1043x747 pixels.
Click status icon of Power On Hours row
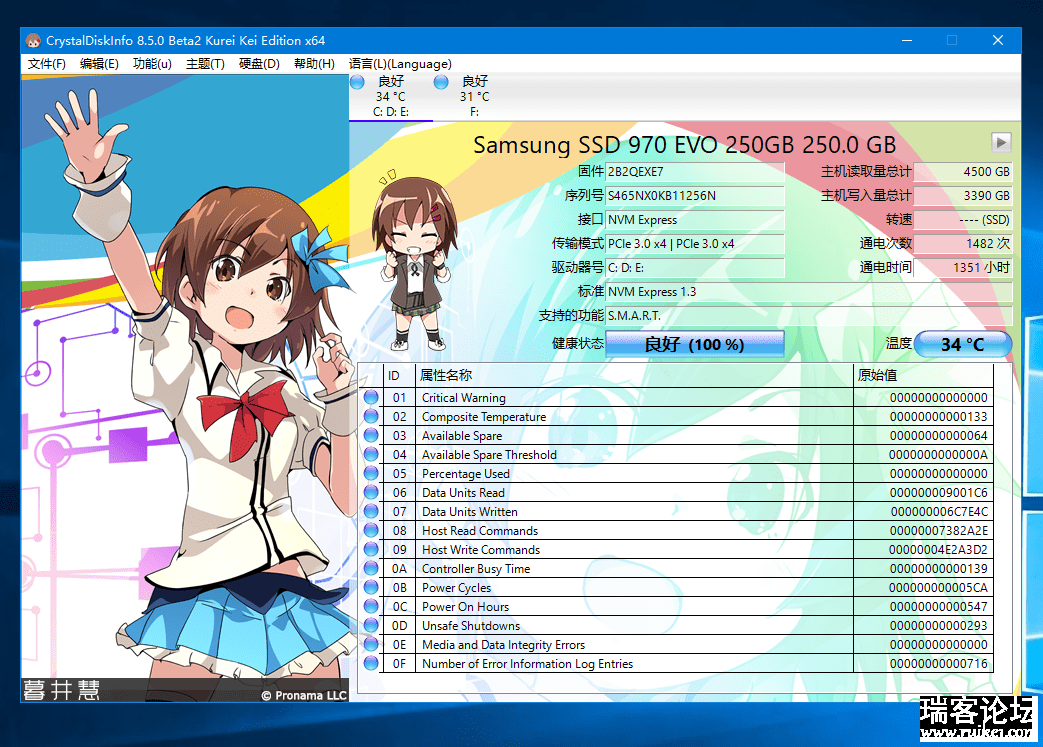(371, 607)
